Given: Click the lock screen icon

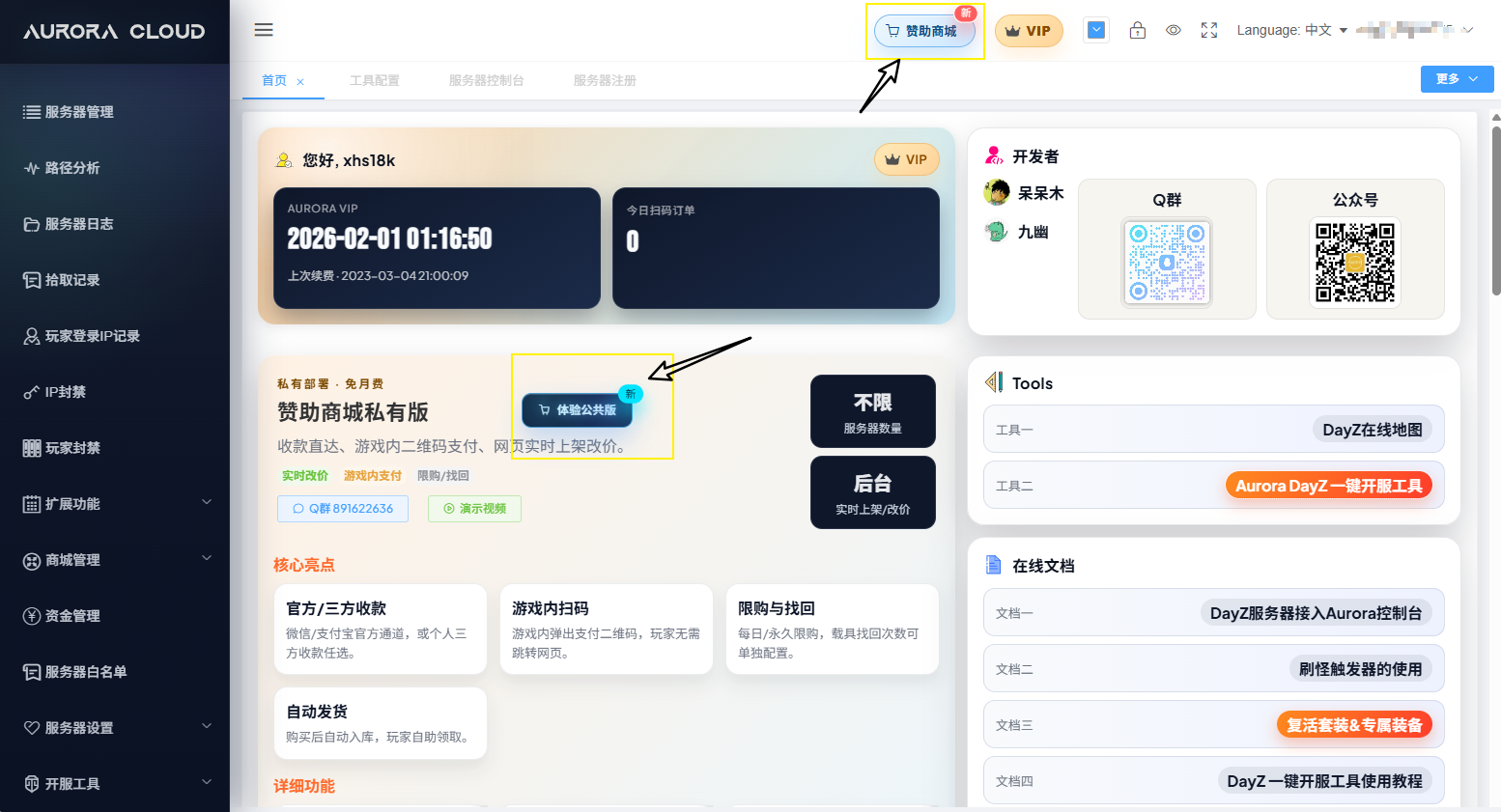Looking at the screenshot, I should pyautogui.click(x=1138, y=30).
